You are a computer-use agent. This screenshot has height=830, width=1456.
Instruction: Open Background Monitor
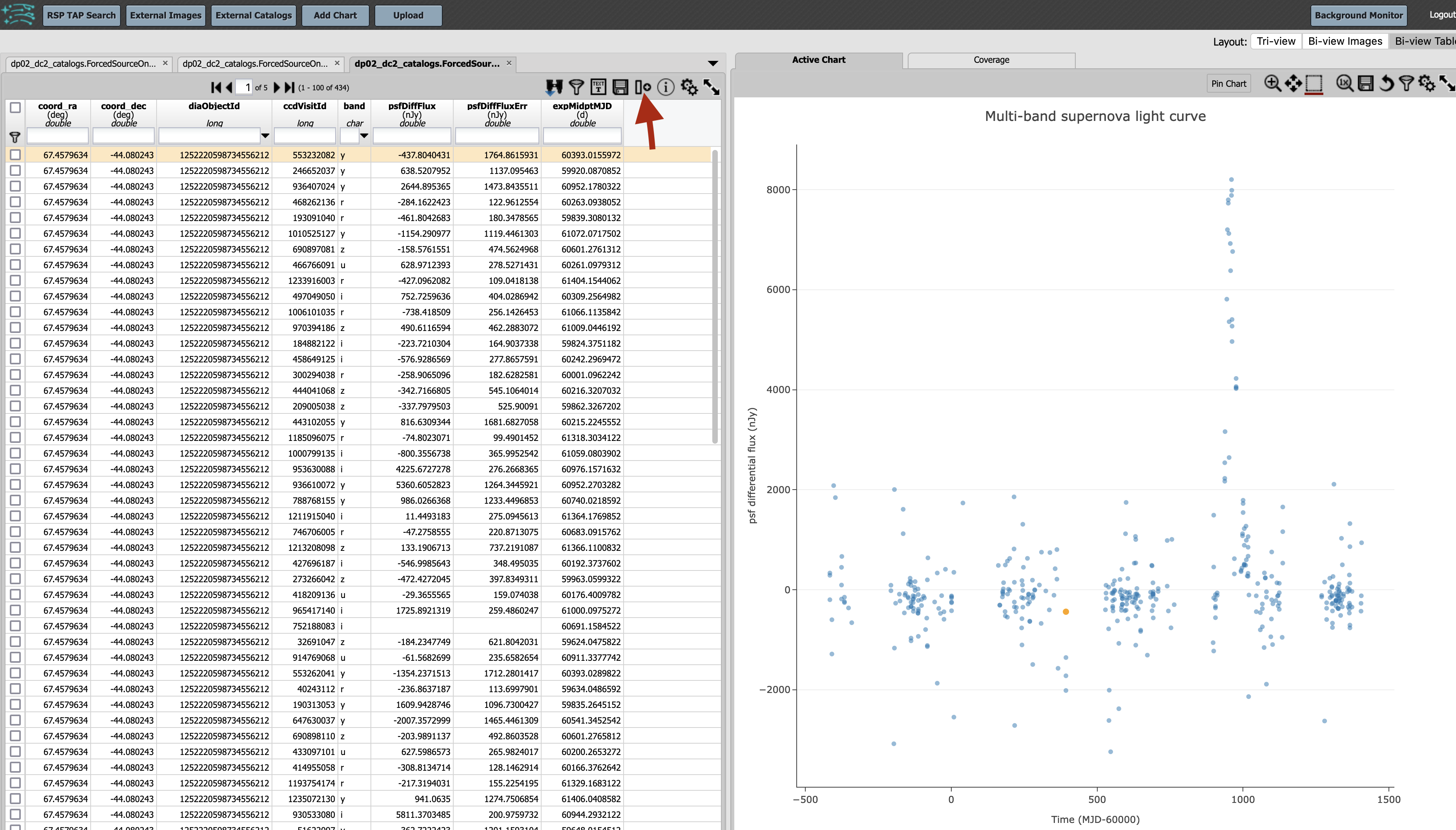[x=1359, y=15]
